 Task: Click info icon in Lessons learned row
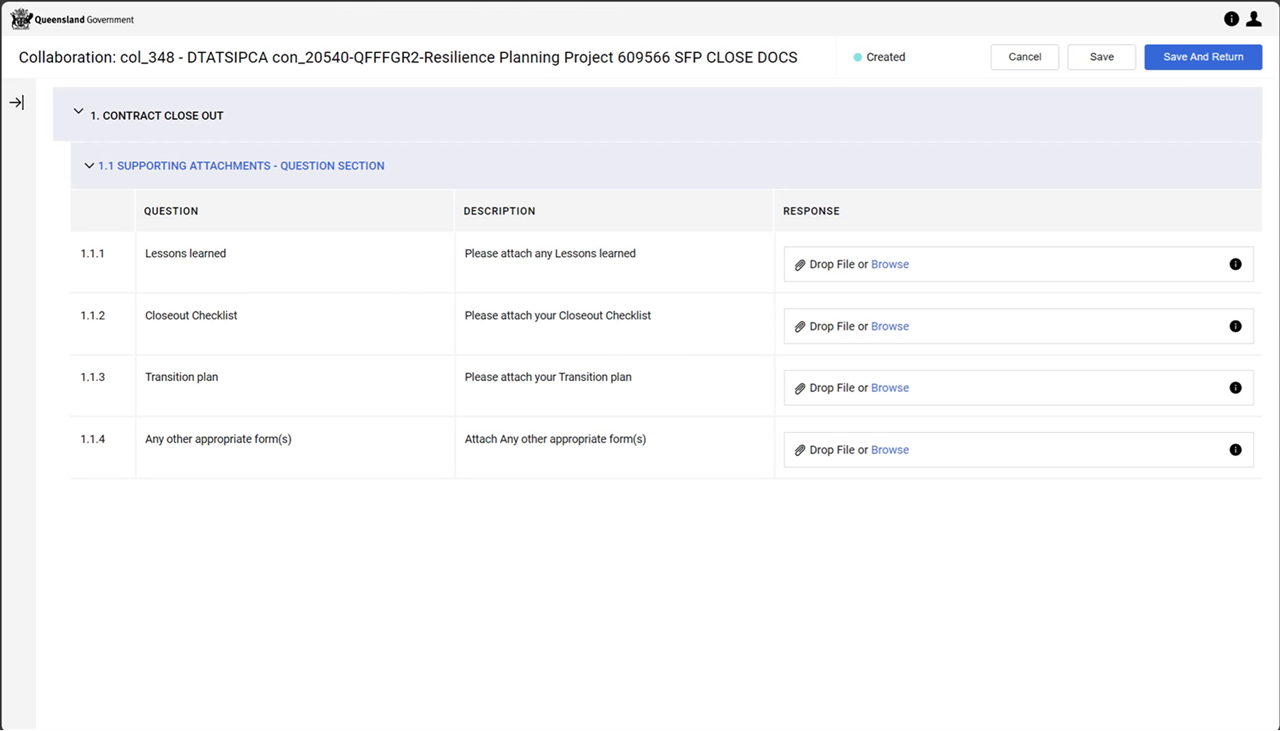(1235, 265)
